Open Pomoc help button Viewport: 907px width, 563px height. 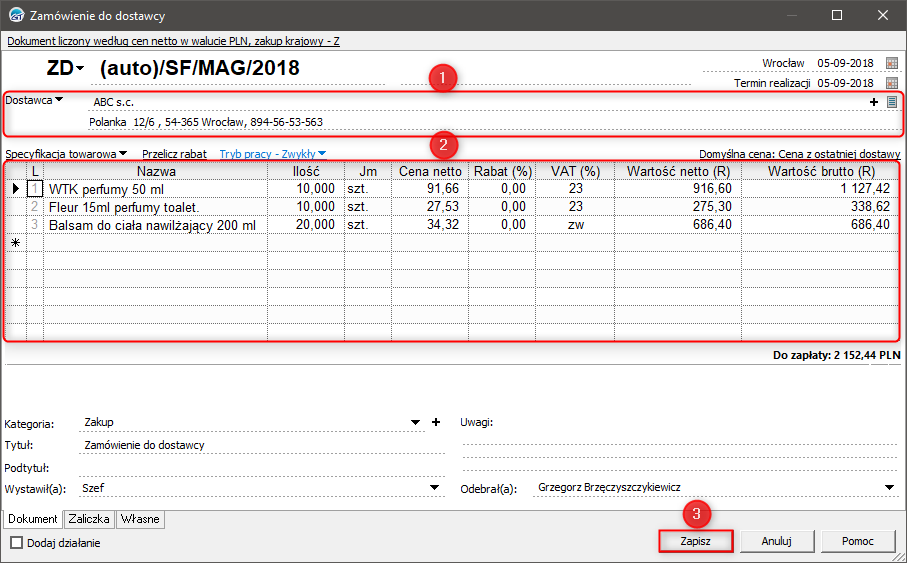coord(857,541)
